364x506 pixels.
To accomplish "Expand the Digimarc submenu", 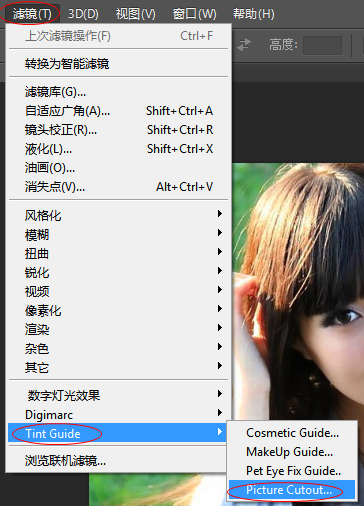I will click(x=118, y=414).
